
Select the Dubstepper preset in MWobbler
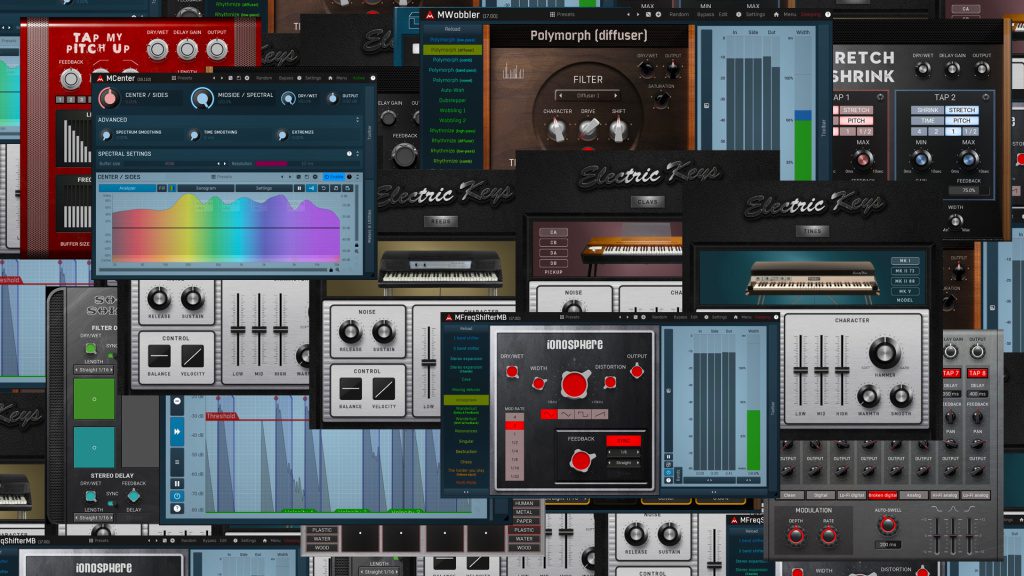click(452, 101)
